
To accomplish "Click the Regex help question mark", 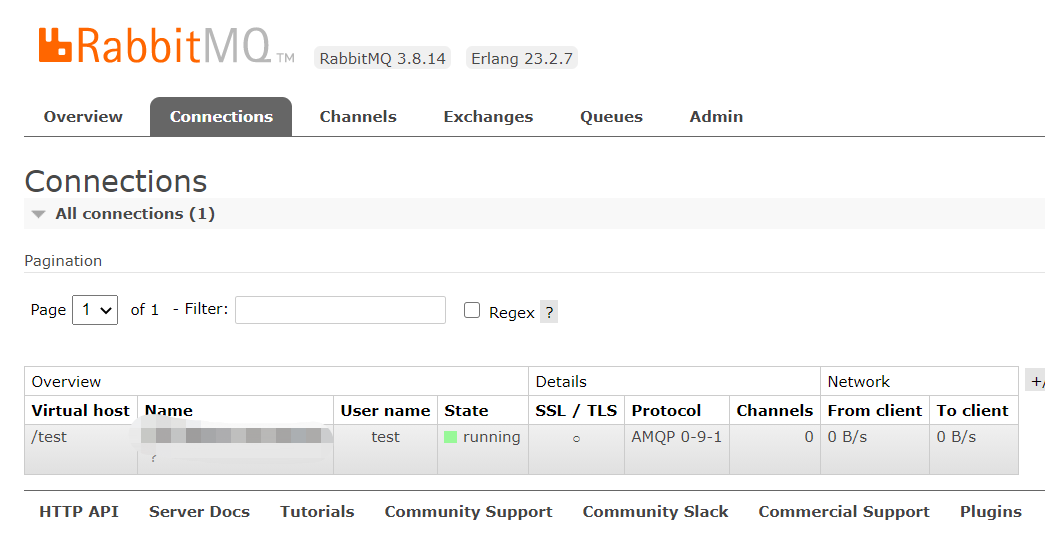I will 548,312.
